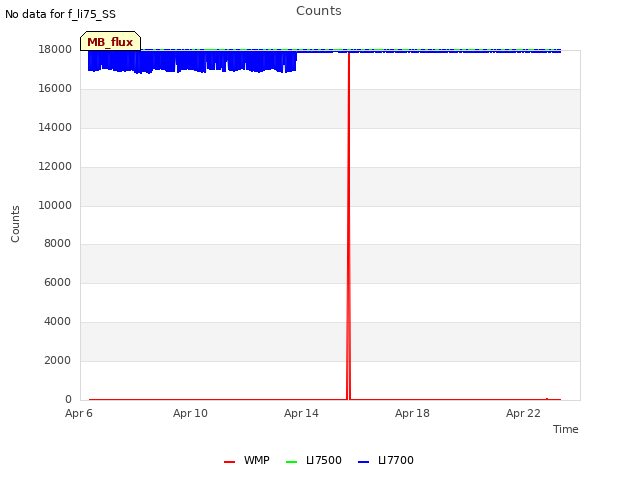Click the Apr 18 x-axis label
This screenshot has width=640, height=480.
(x=412, y=413)
